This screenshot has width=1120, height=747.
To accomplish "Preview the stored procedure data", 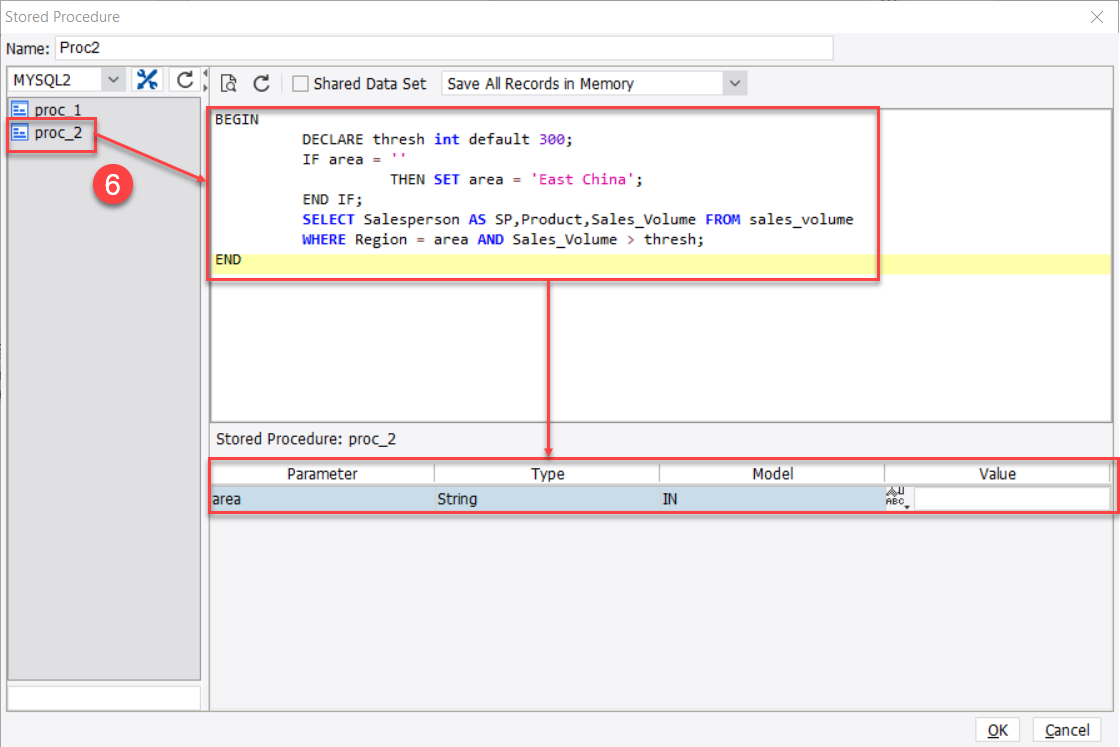I will [229, 84].
